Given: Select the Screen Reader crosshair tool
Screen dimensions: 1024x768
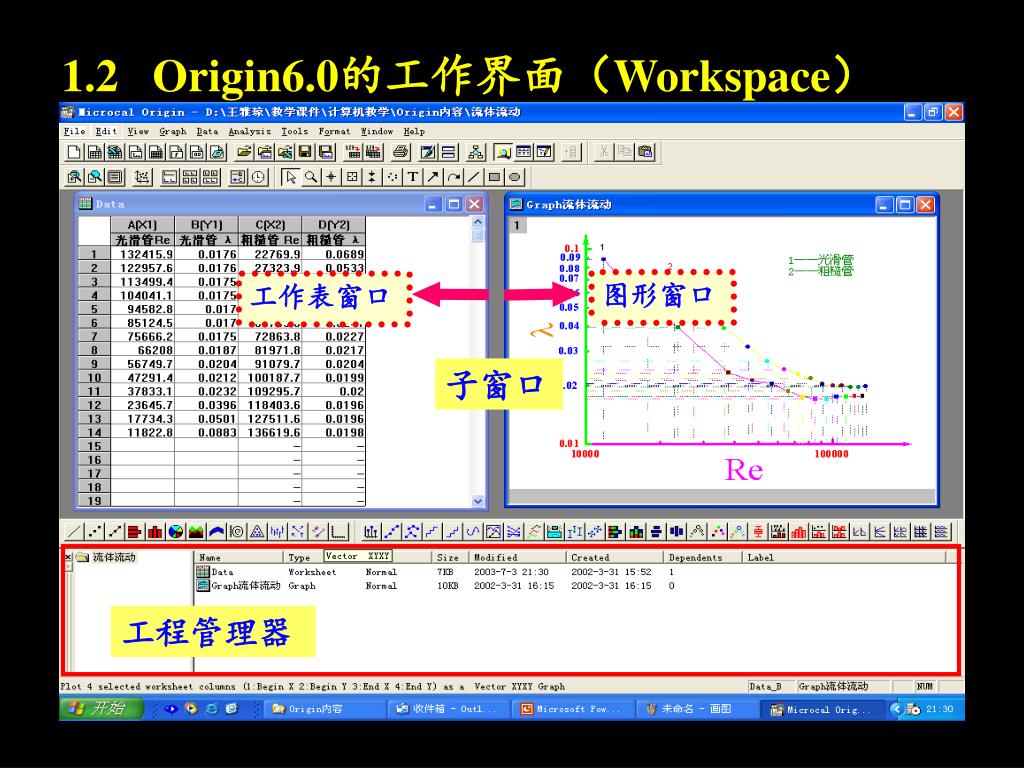Looking at the screenshot, I should pyautogui.click(x=332, y=177).
